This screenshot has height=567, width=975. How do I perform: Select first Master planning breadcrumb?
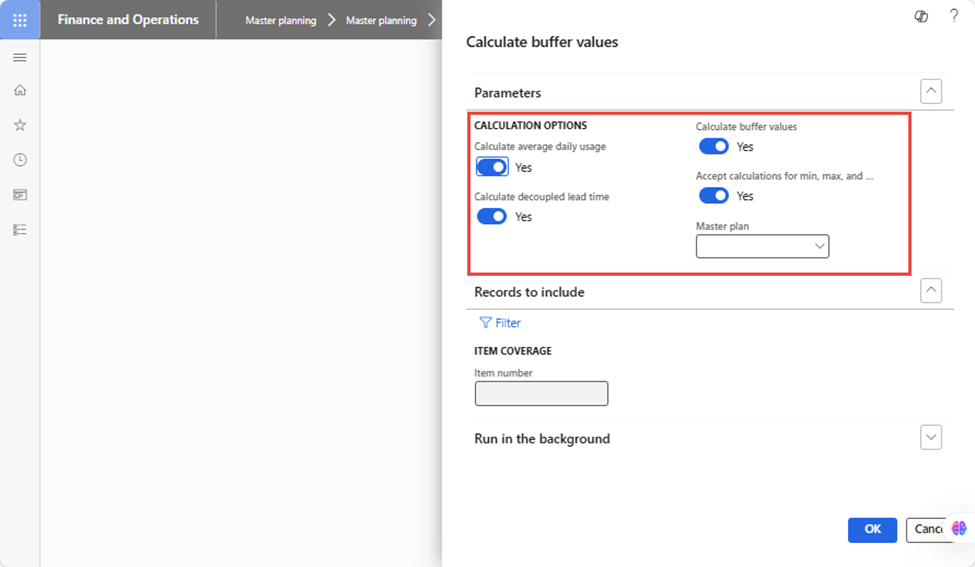(x=280, y=21)
